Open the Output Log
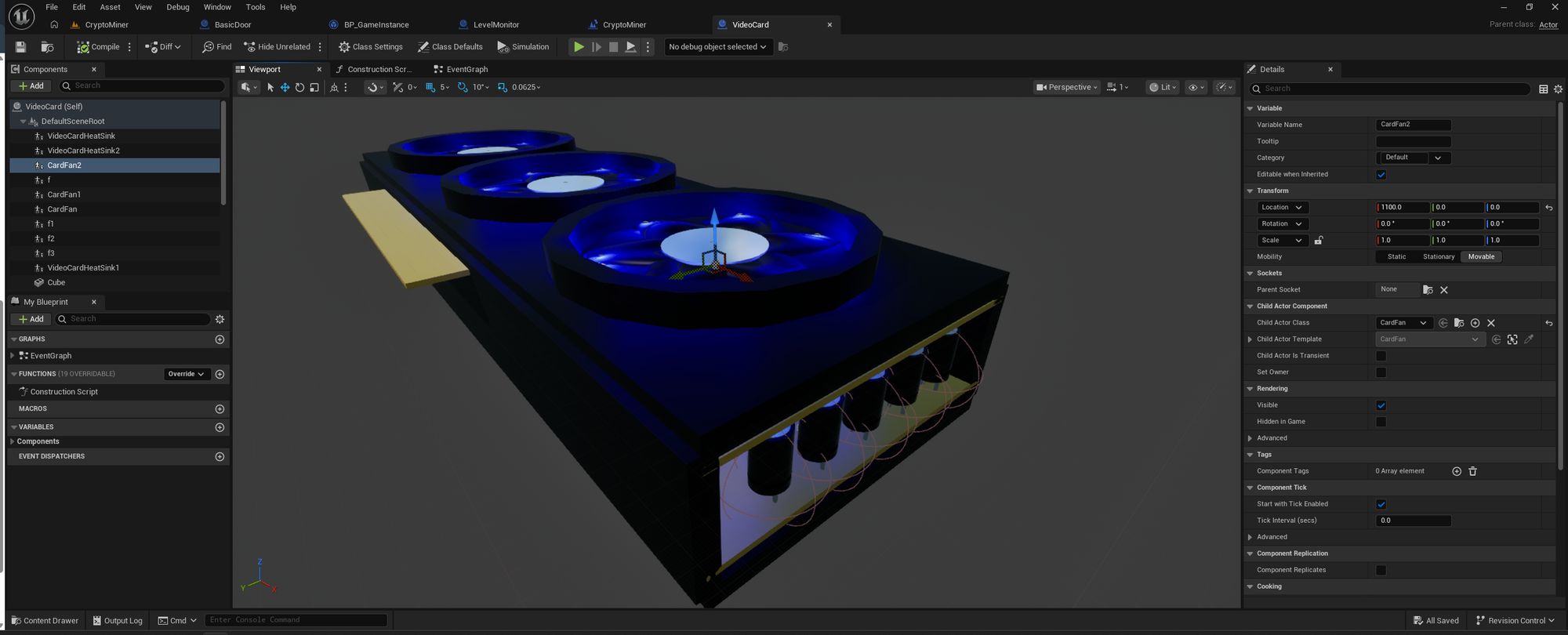The image size is (1568, 635). (x=118, y=621)
